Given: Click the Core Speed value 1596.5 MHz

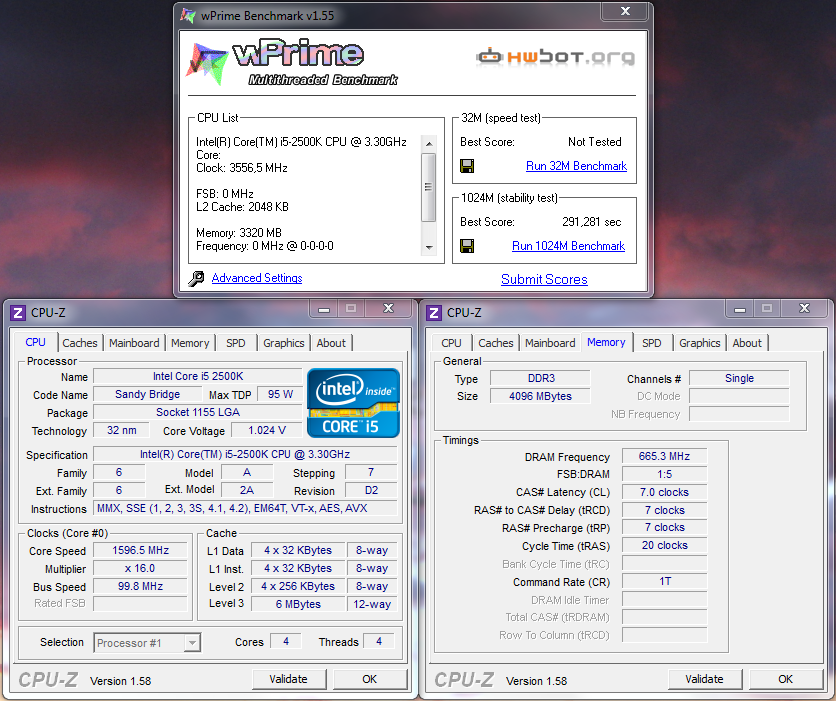Looking at the screenshot, I should pos(141,551).
